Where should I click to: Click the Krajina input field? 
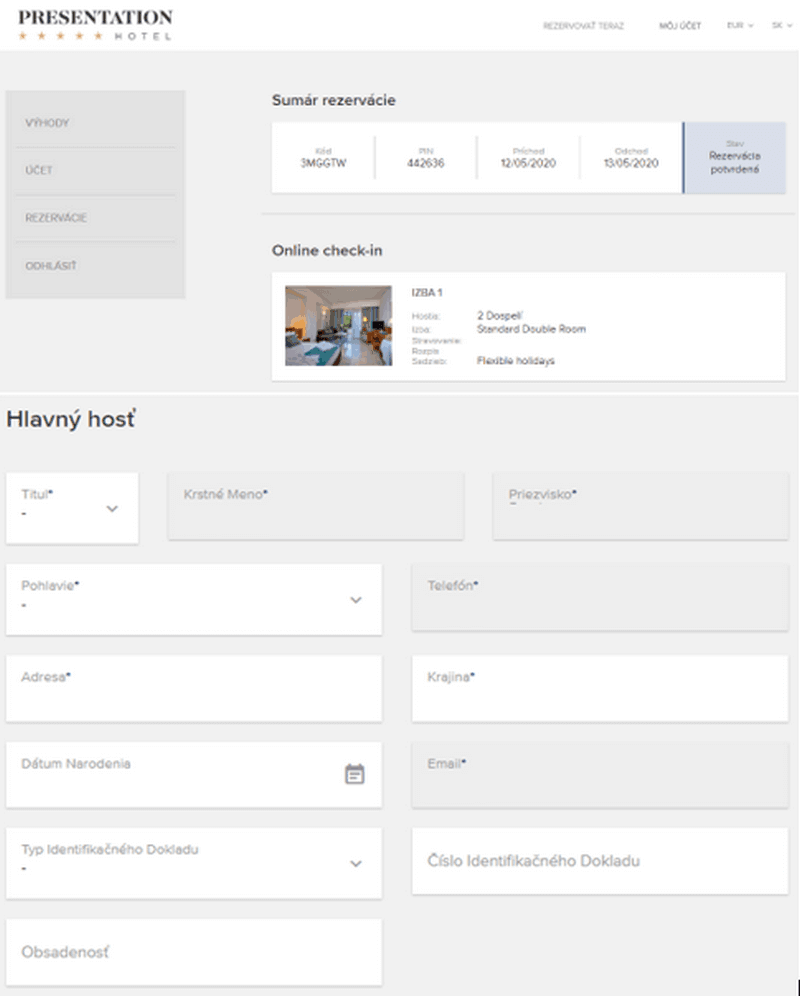[x=600, y=689]
